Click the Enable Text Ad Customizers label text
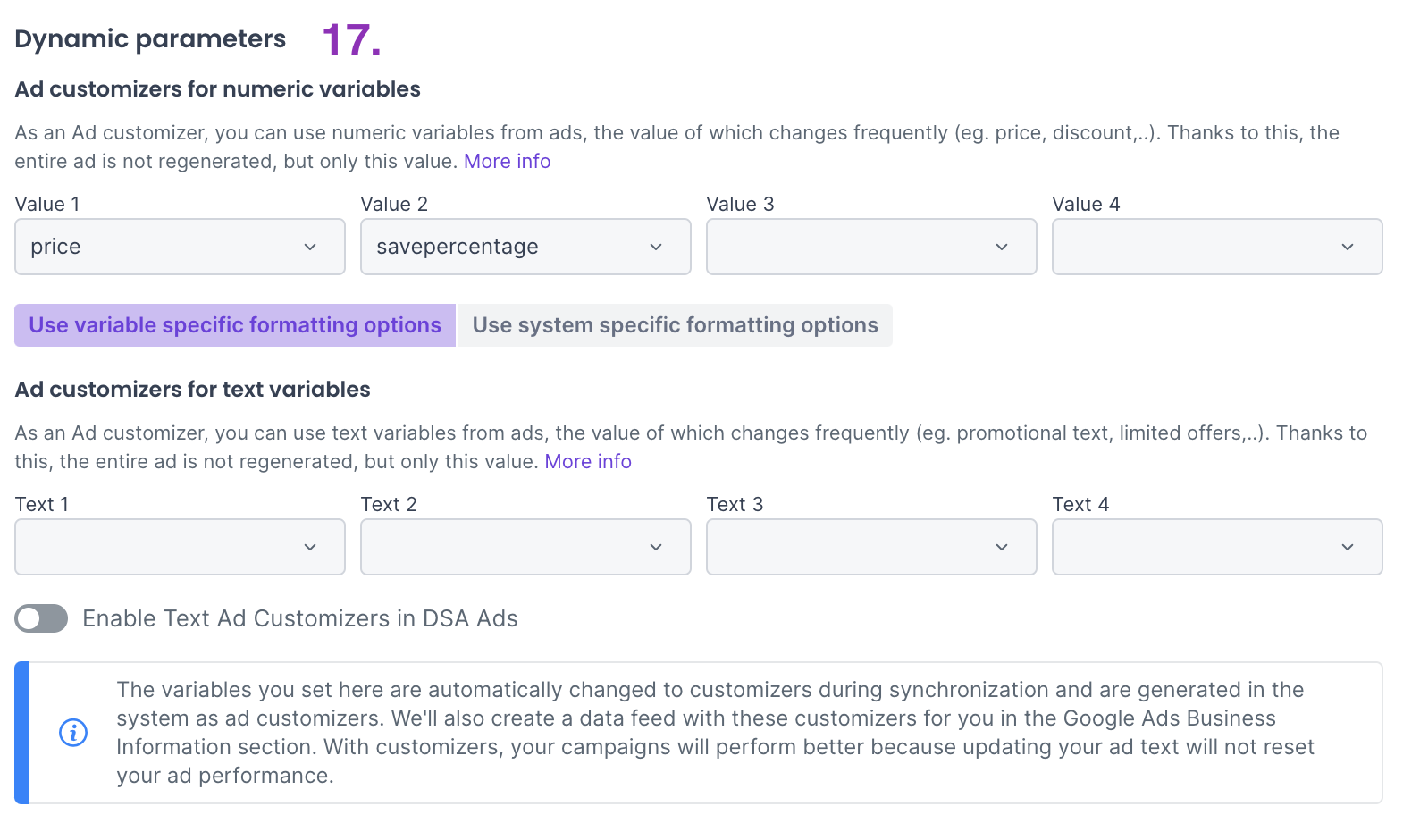The width and height of the screenshot is (1403, 840). [x=300, y=618]
